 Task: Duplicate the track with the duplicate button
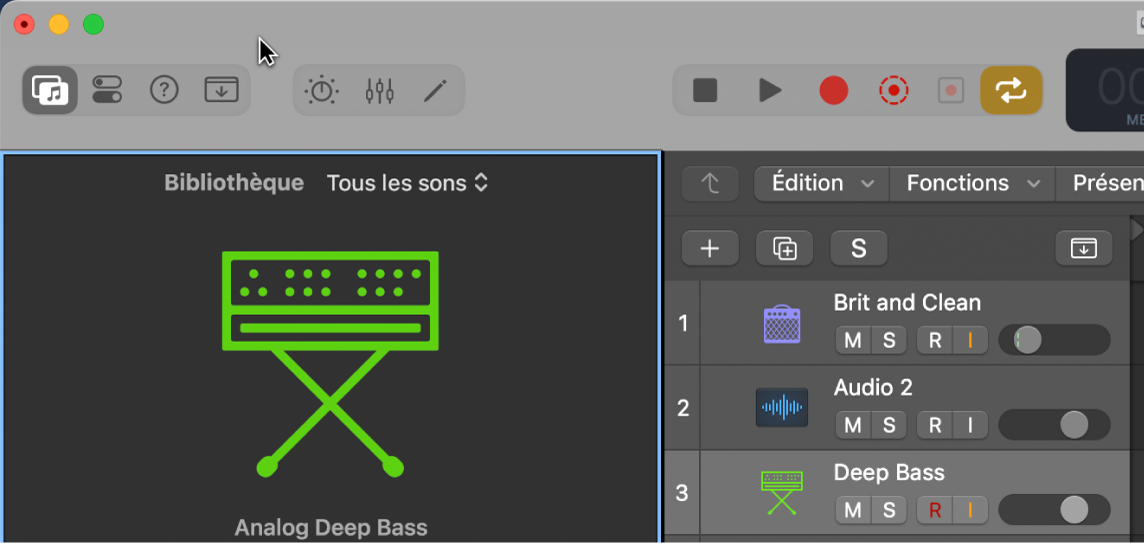785,249
